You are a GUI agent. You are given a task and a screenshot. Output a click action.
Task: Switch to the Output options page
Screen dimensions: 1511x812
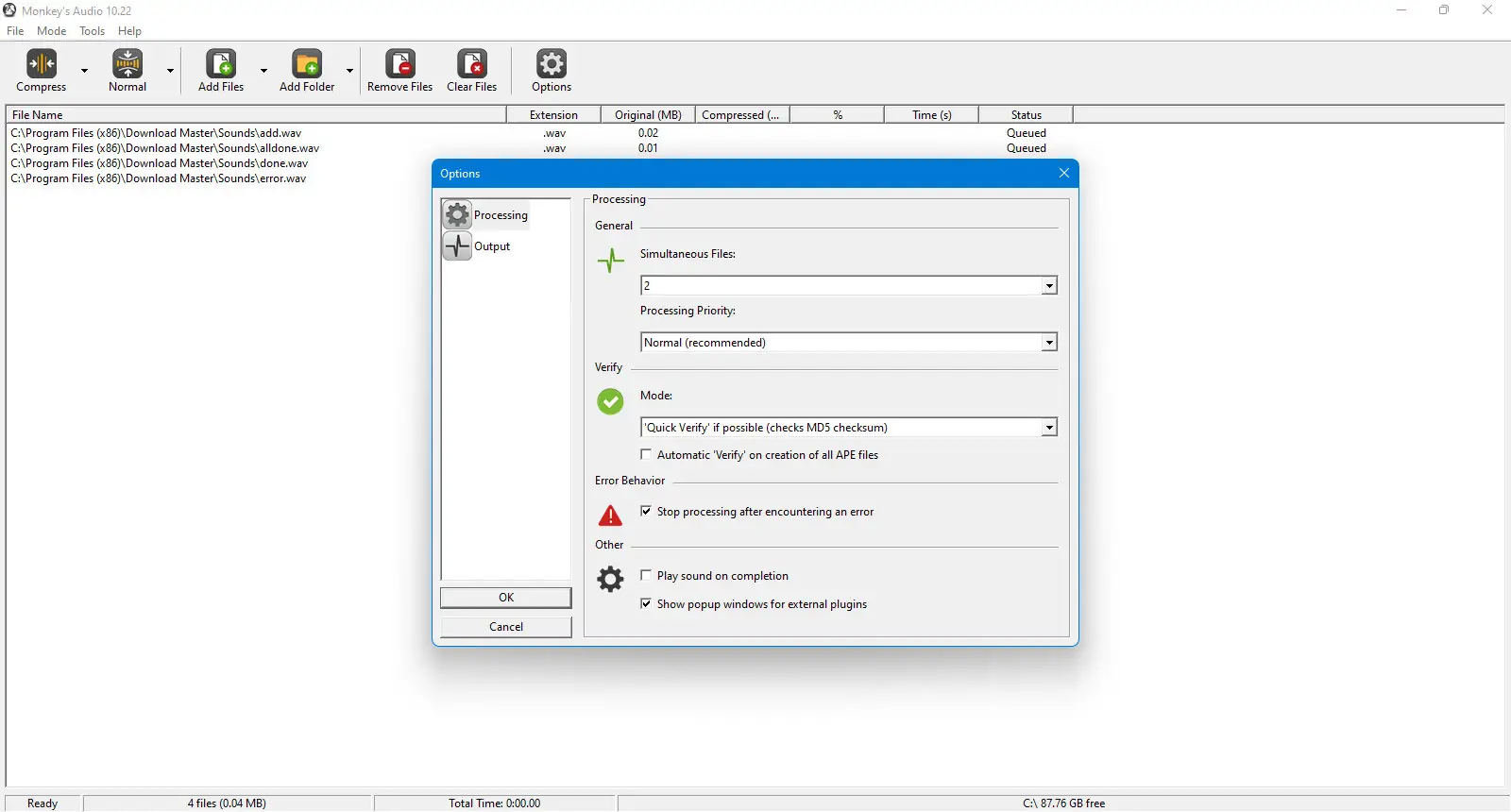pos(477,246)
